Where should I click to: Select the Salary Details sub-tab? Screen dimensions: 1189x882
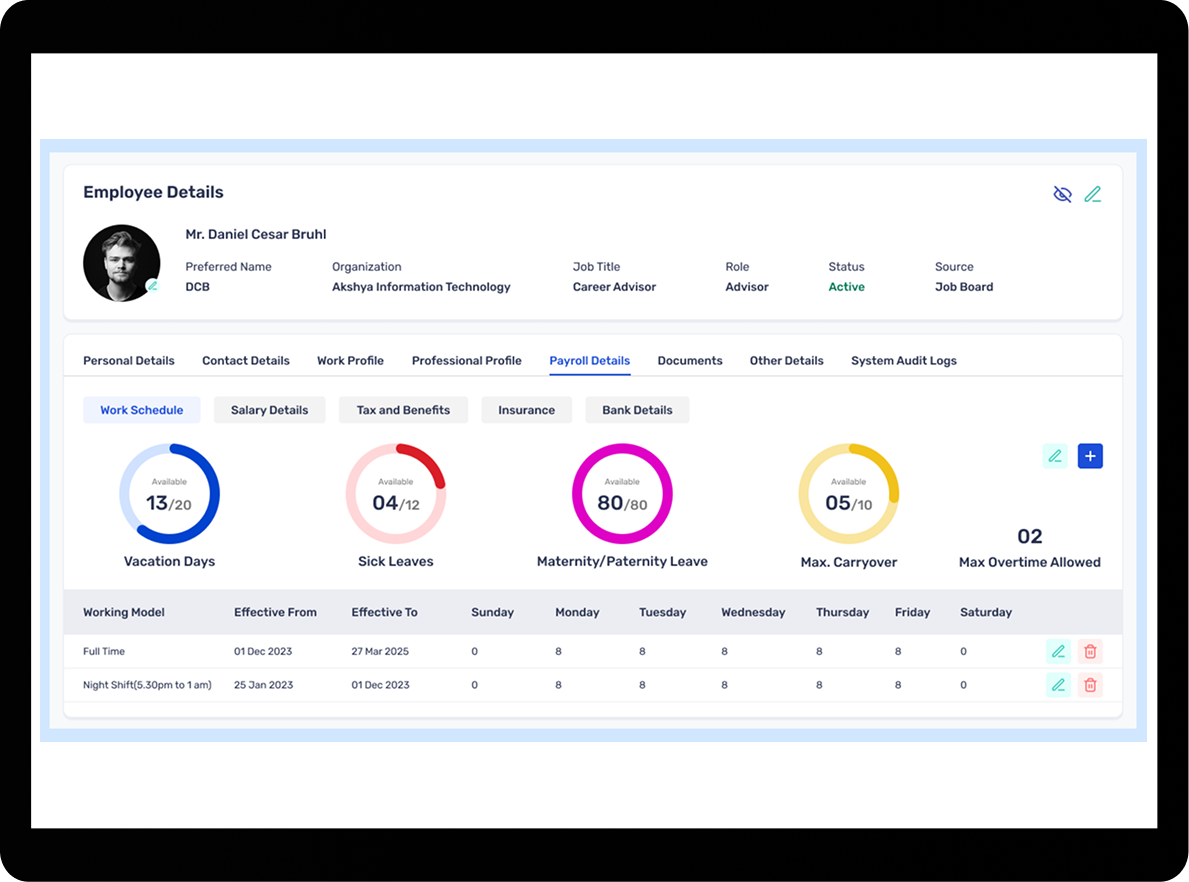269,410
